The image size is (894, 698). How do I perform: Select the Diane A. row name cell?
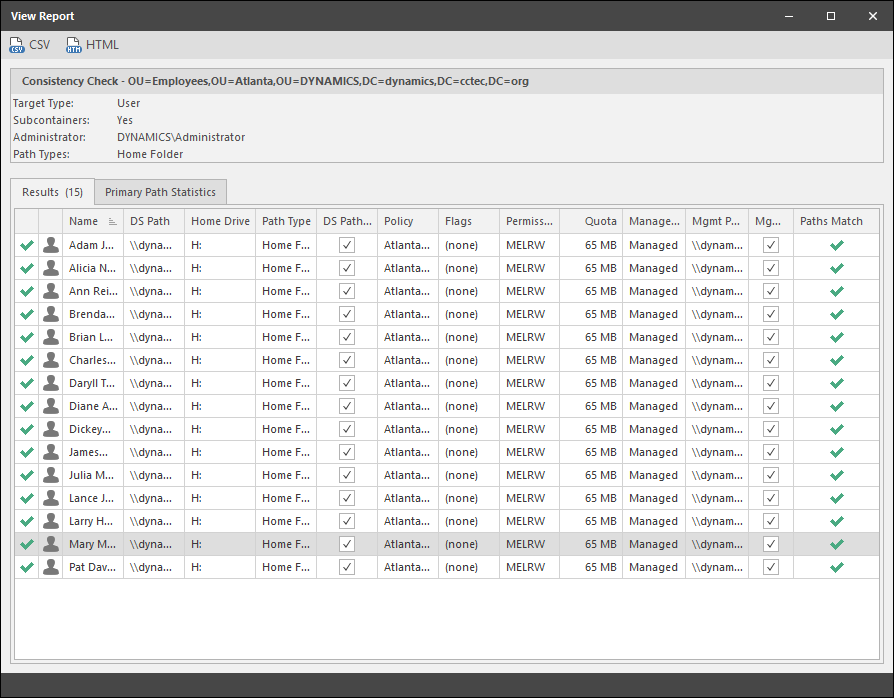tap(92, 406)
